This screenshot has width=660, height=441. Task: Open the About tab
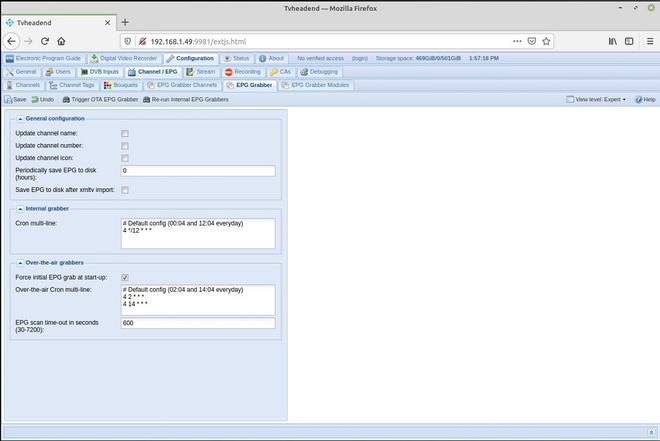pyautogui.click(x=271, y=58)
